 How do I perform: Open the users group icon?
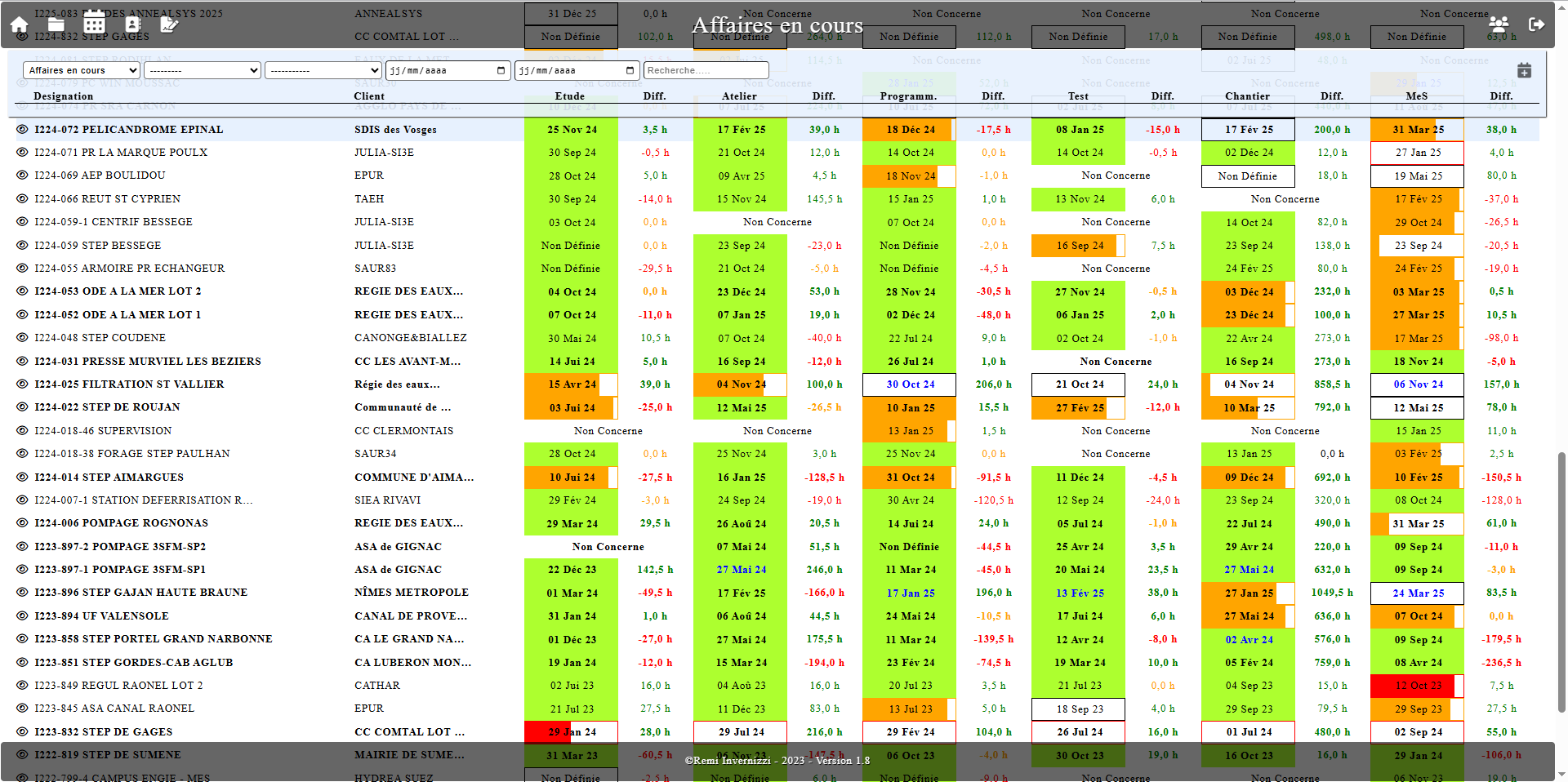point(1499,24)
